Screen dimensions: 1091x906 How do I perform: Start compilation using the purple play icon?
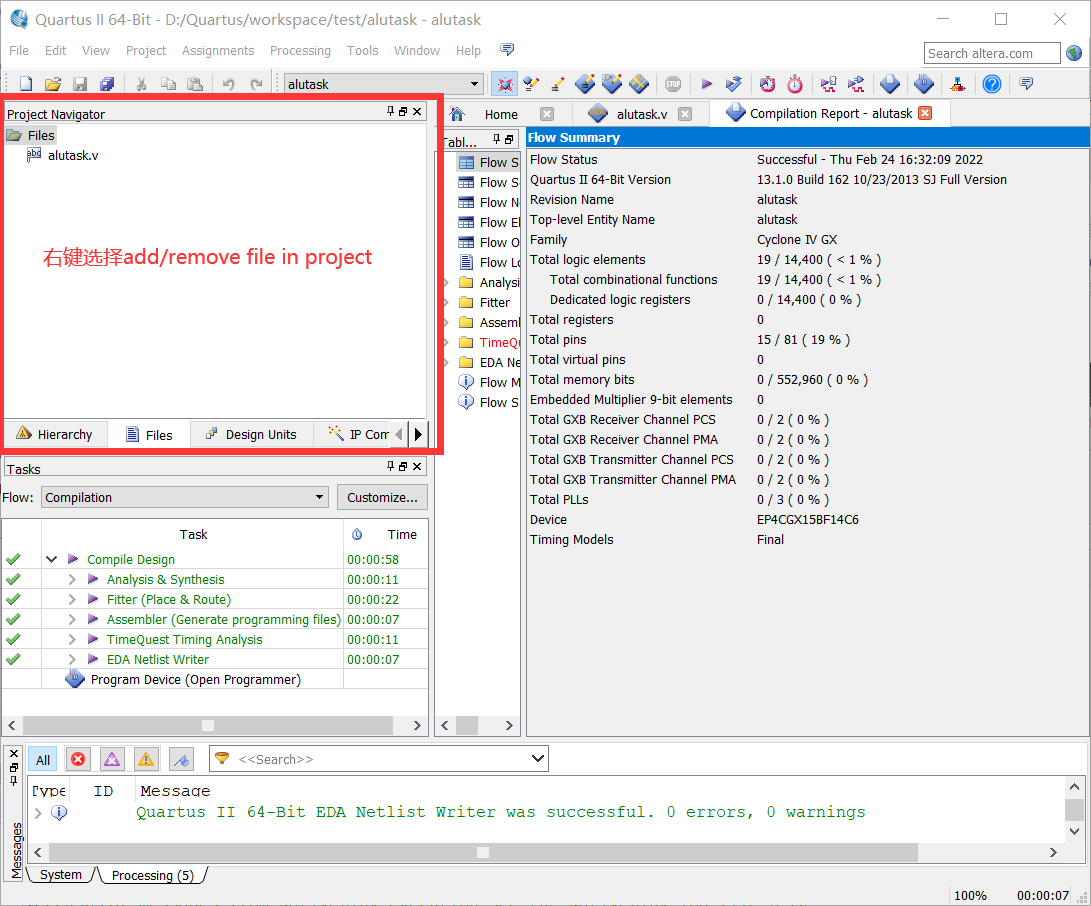706,84
